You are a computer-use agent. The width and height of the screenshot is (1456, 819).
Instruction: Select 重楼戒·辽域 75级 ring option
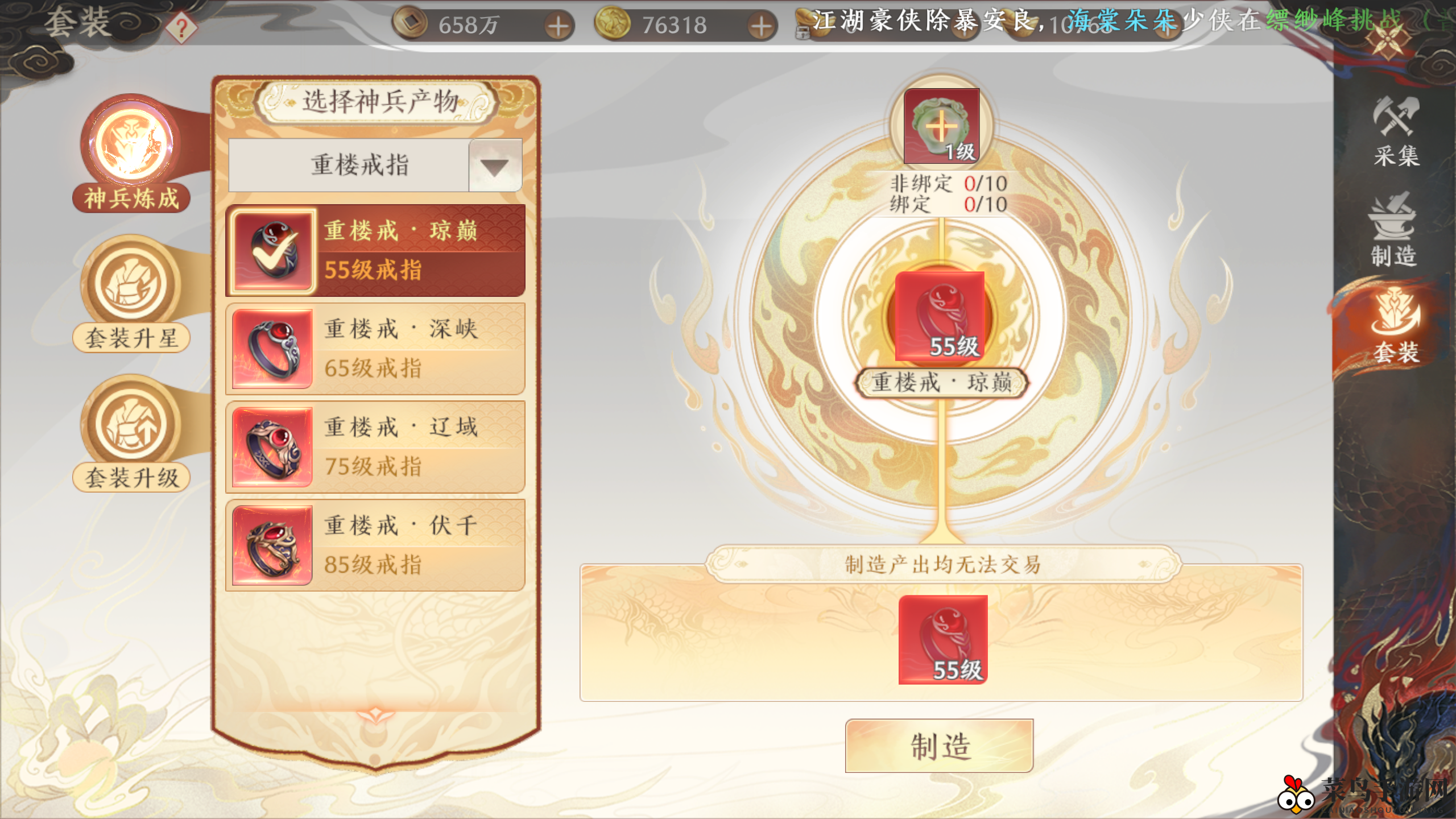pos(375,447)
